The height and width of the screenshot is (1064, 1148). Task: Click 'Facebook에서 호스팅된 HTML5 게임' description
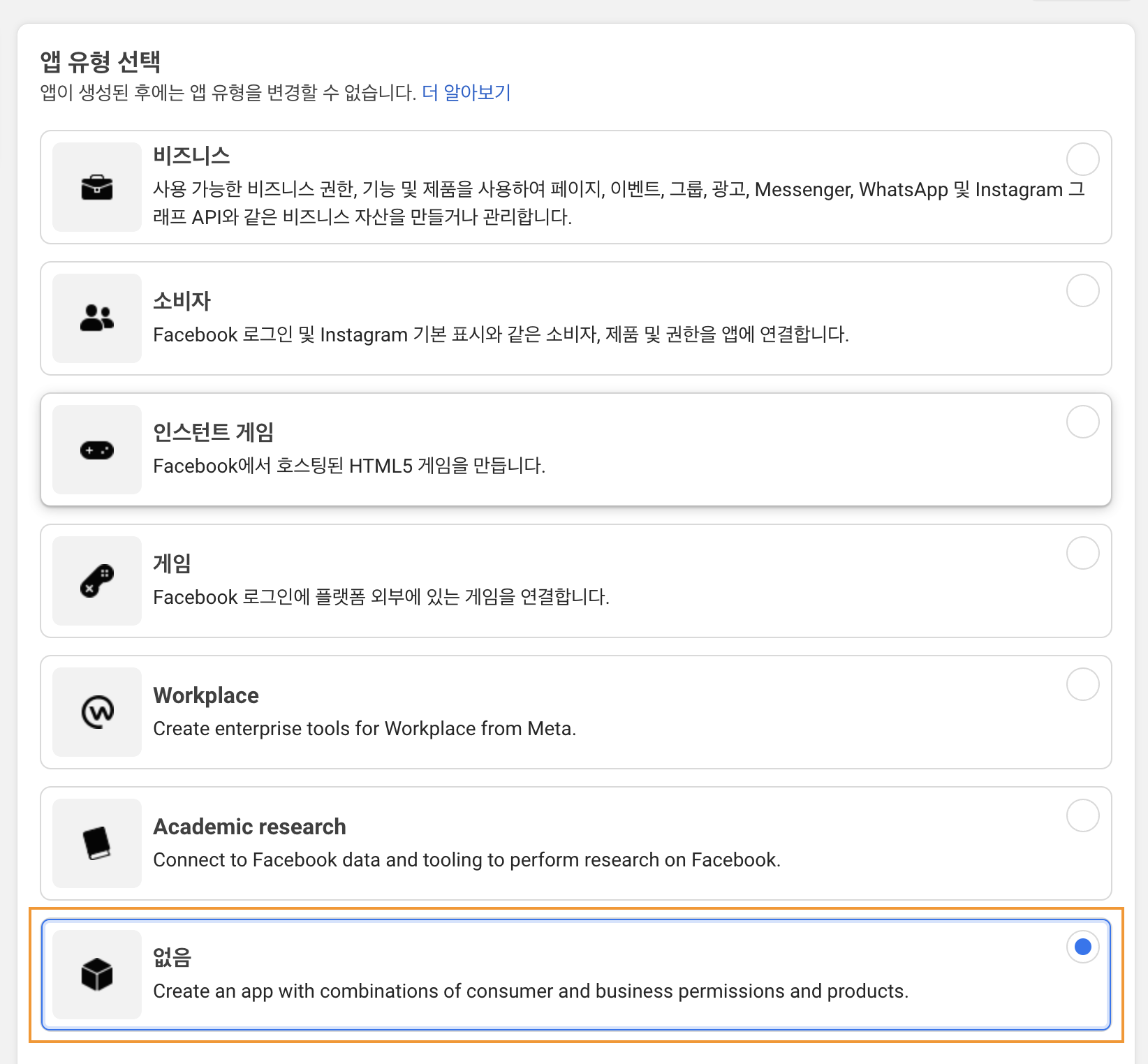349,466
